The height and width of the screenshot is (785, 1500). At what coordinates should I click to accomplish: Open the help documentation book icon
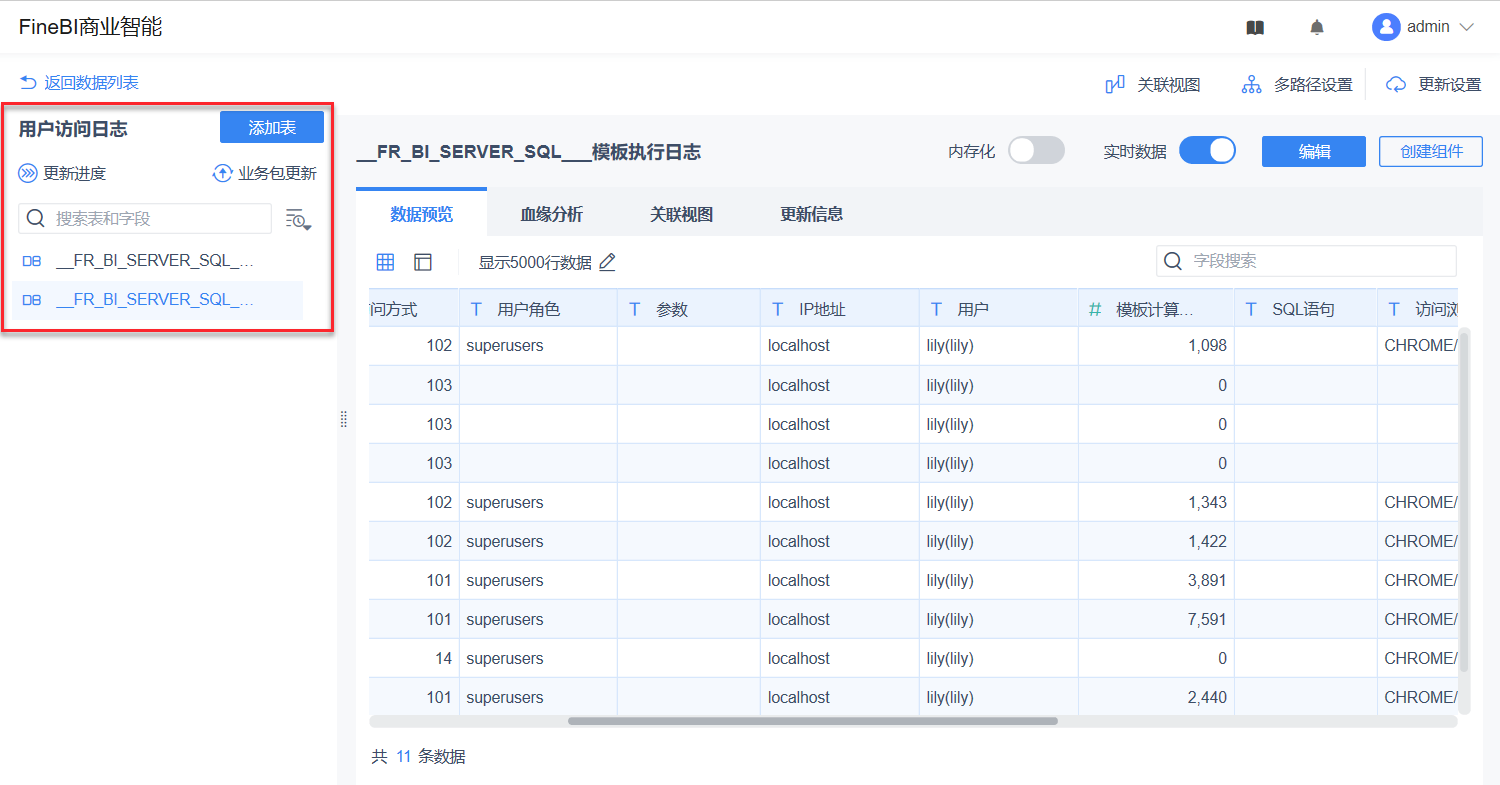pyautogui.click(x=1255, y=28)
